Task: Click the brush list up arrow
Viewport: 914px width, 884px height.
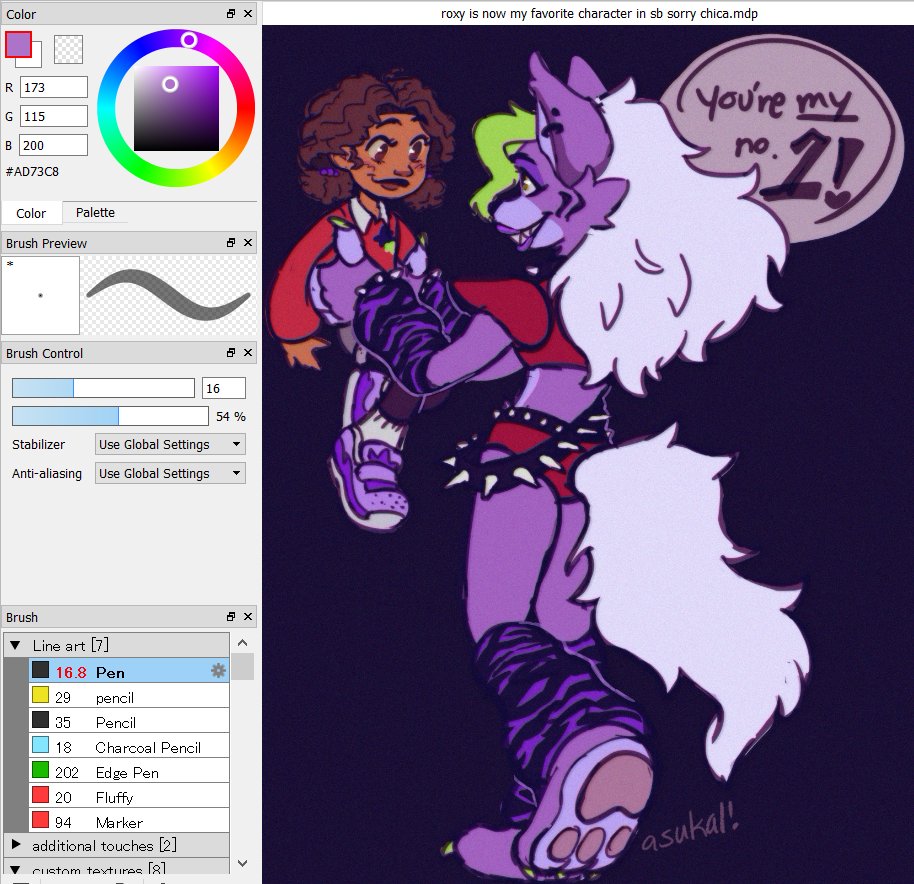Action: [x=243, y=643]
